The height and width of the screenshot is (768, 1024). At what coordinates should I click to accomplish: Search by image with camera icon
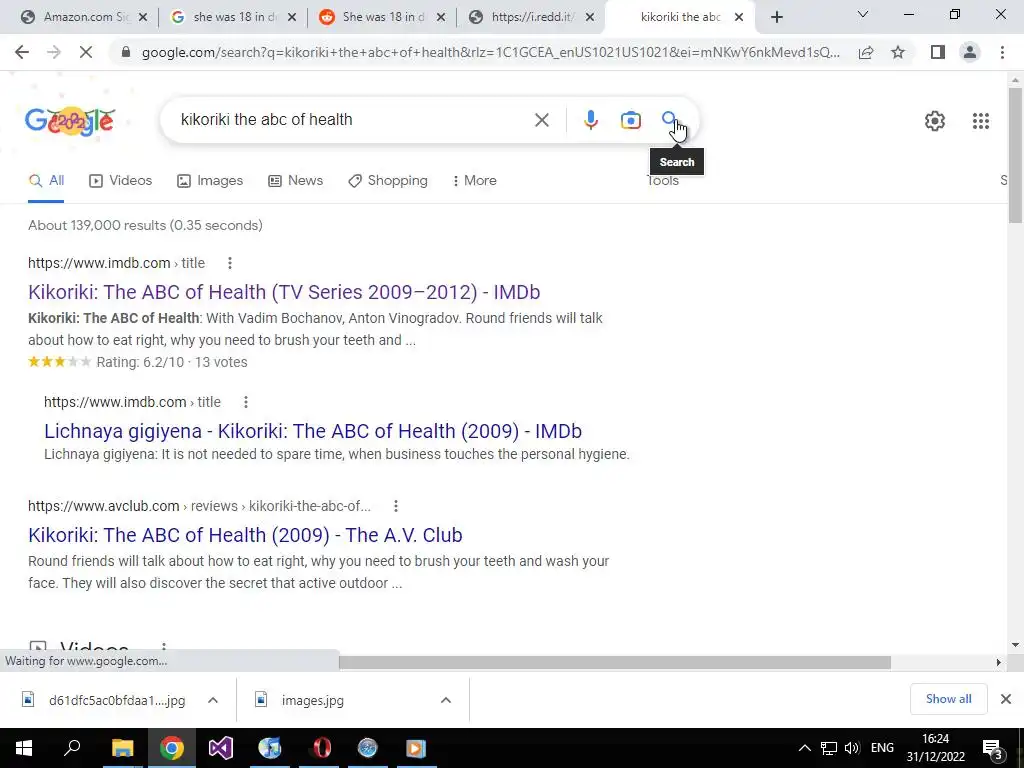[x=630, y=120]
